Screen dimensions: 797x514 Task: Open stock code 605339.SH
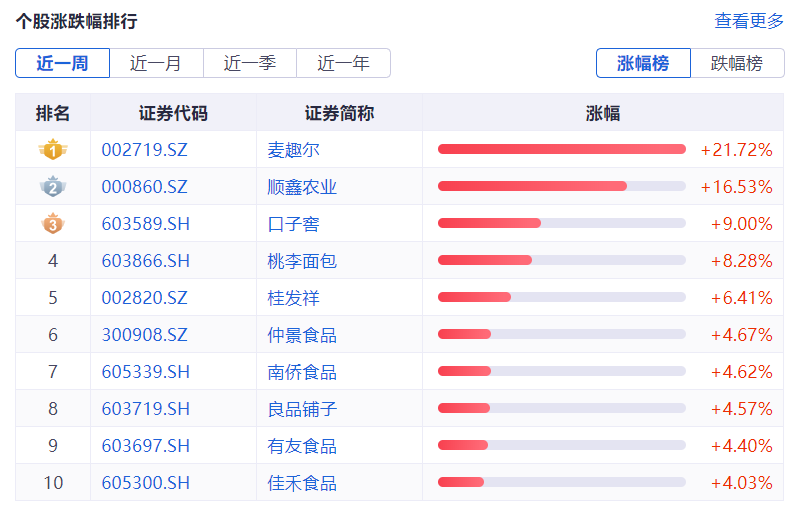pos(145,372)
